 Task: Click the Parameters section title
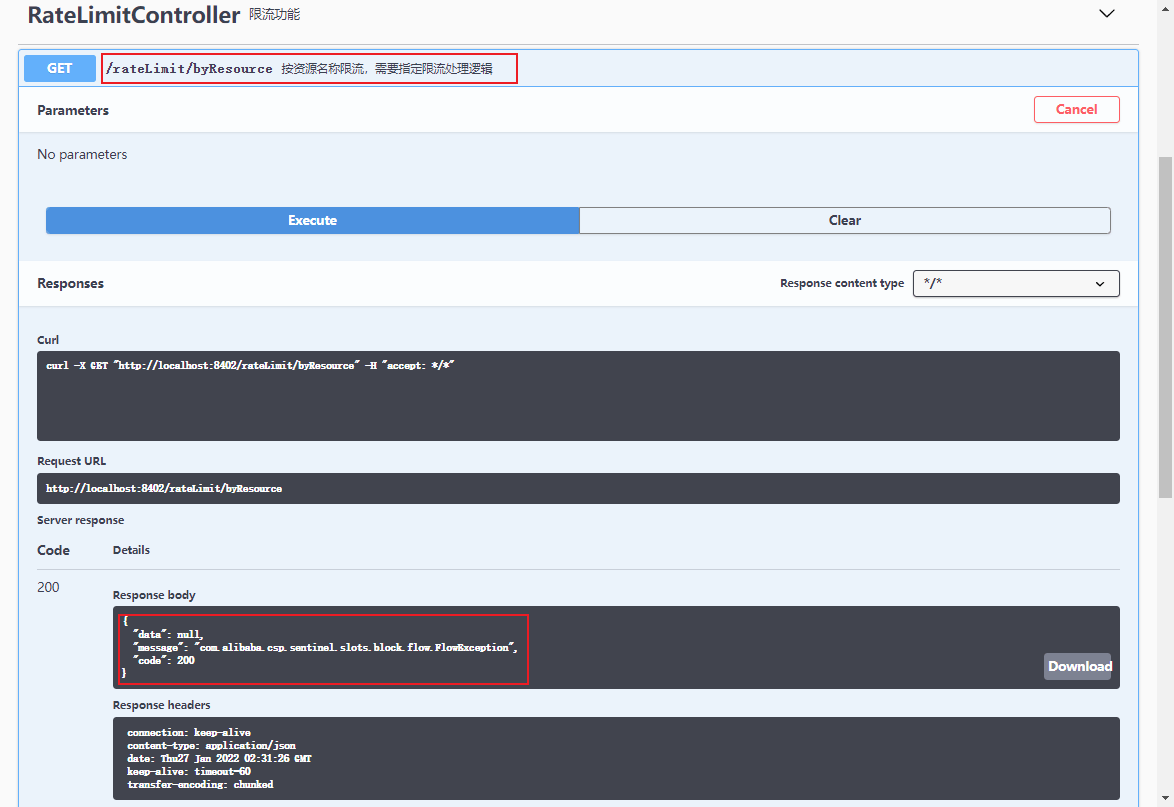pyautogui.click(x=73, y=110)
